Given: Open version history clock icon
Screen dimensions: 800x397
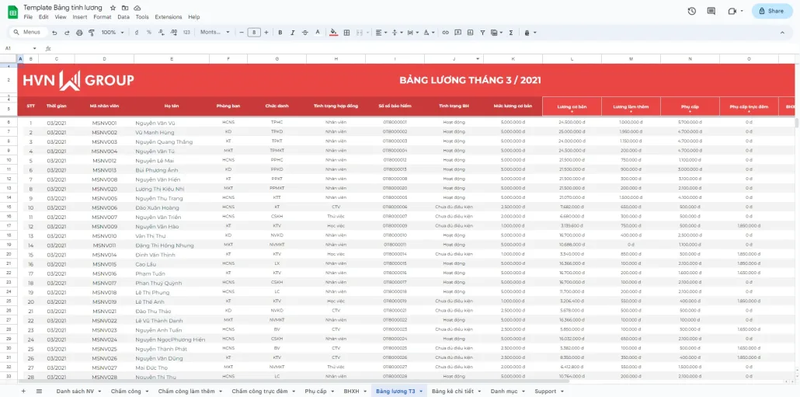Looking at the screenshot, I should pyautogui.click(x=692, y=11).
